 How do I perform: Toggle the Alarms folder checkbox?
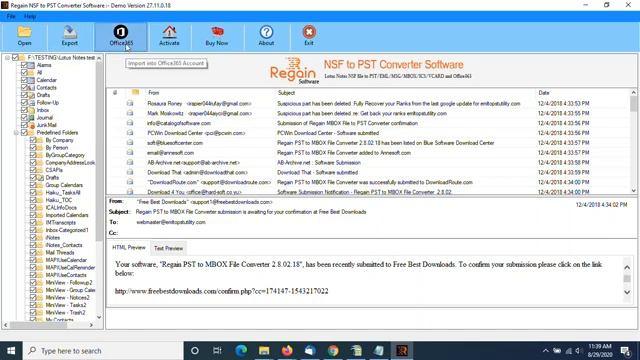[x=24, y=65]
